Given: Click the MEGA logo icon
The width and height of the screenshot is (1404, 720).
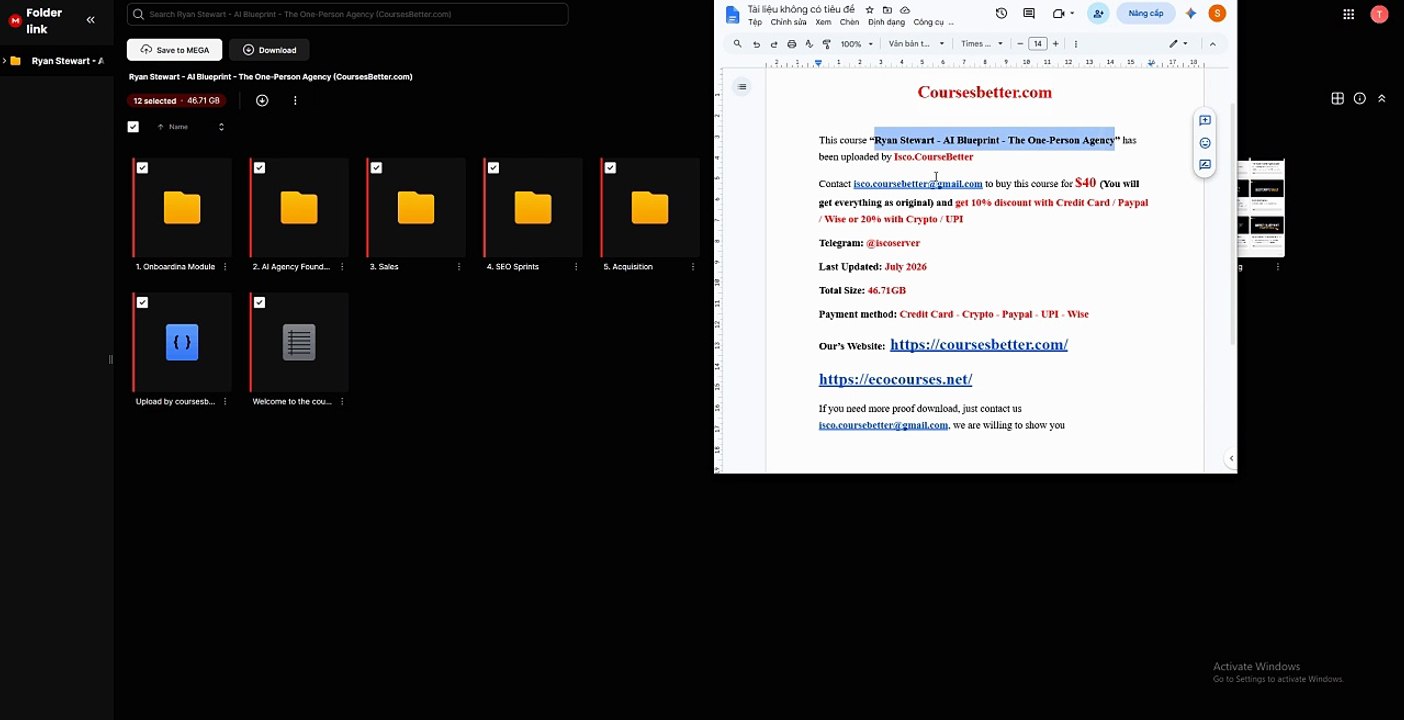Looking at the screenshot, I should click(15, 21).
